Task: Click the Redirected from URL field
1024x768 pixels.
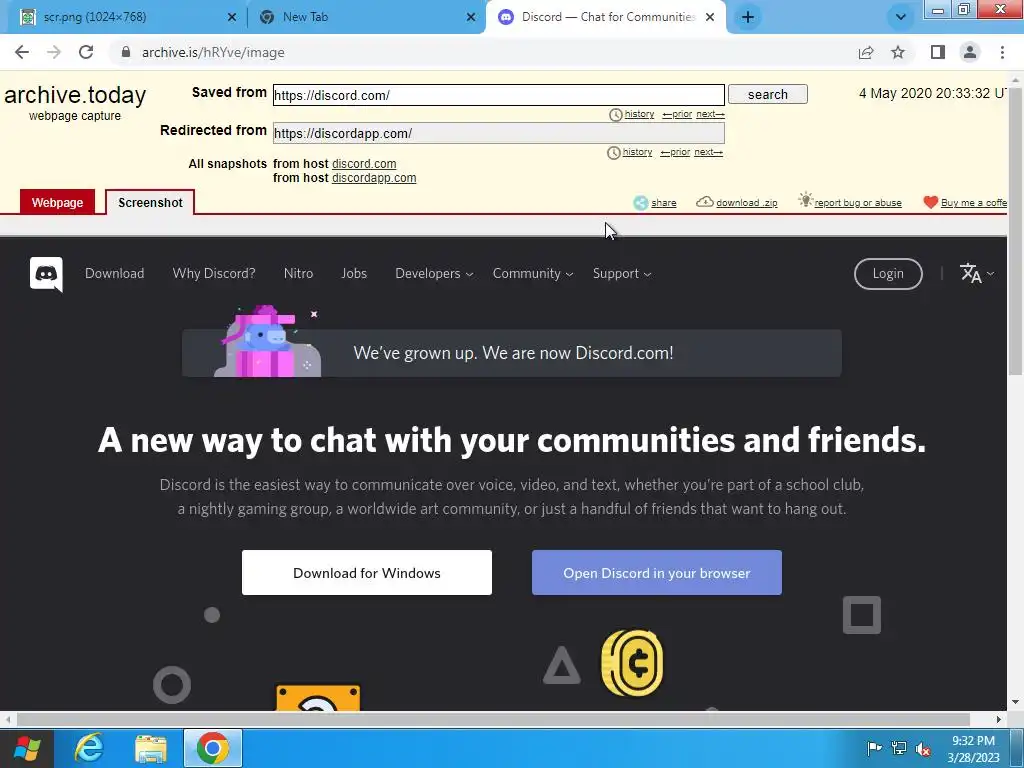Action: point(498,133)
